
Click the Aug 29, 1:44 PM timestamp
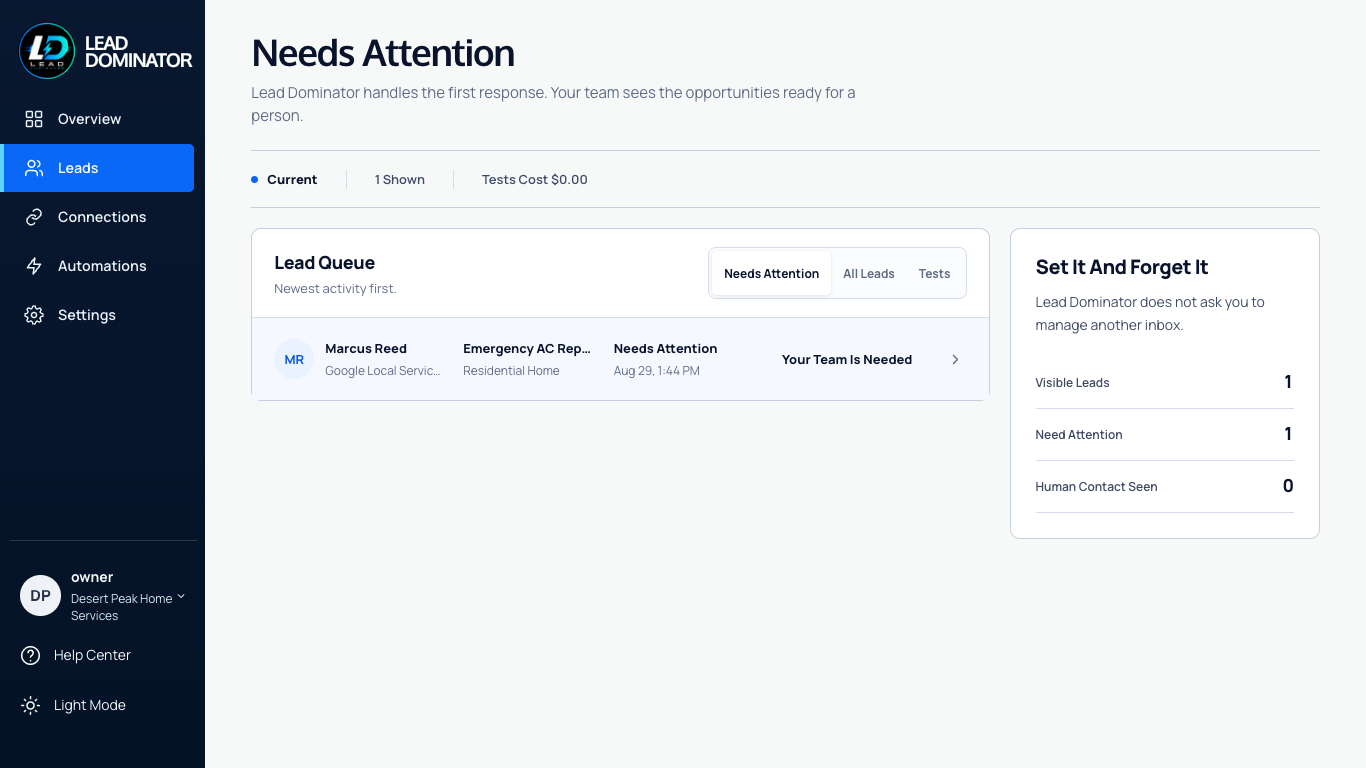pyautogui.click(x=657, y=371)
